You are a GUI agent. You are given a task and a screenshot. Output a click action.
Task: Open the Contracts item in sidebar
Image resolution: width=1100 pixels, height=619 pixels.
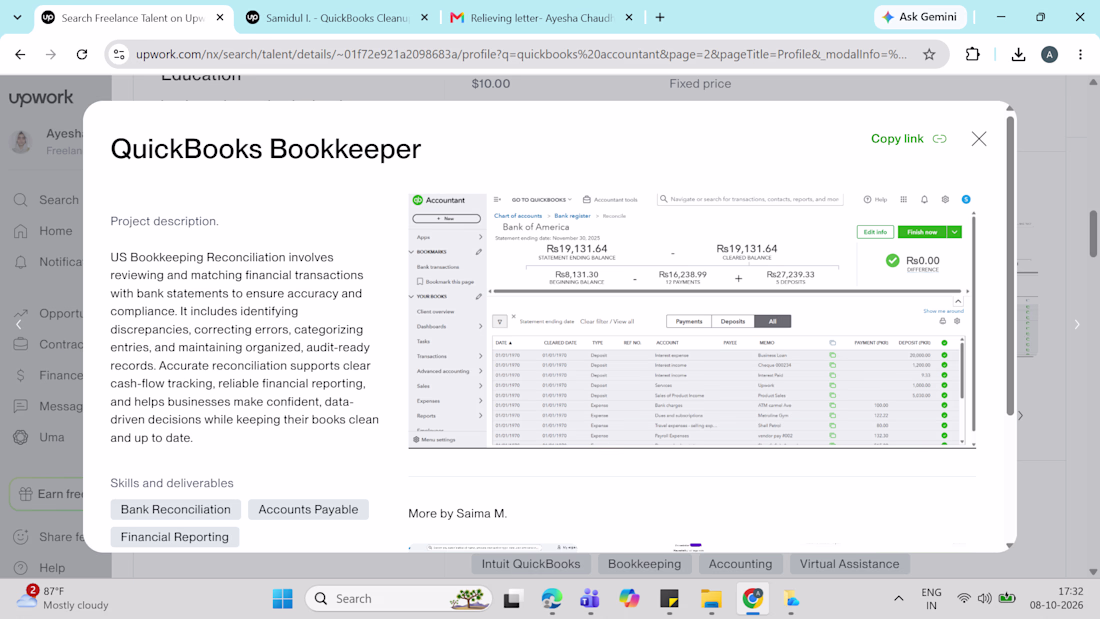click(x=48, y=345)
